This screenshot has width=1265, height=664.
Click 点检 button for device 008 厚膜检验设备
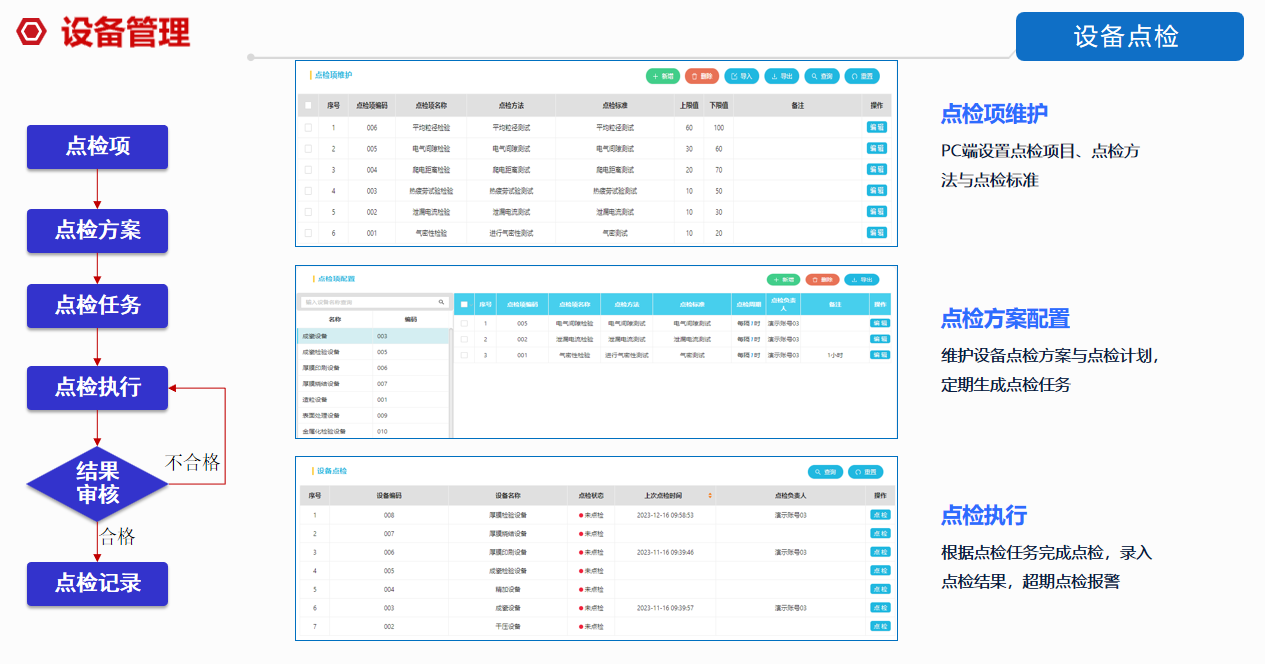pos(879,515)
